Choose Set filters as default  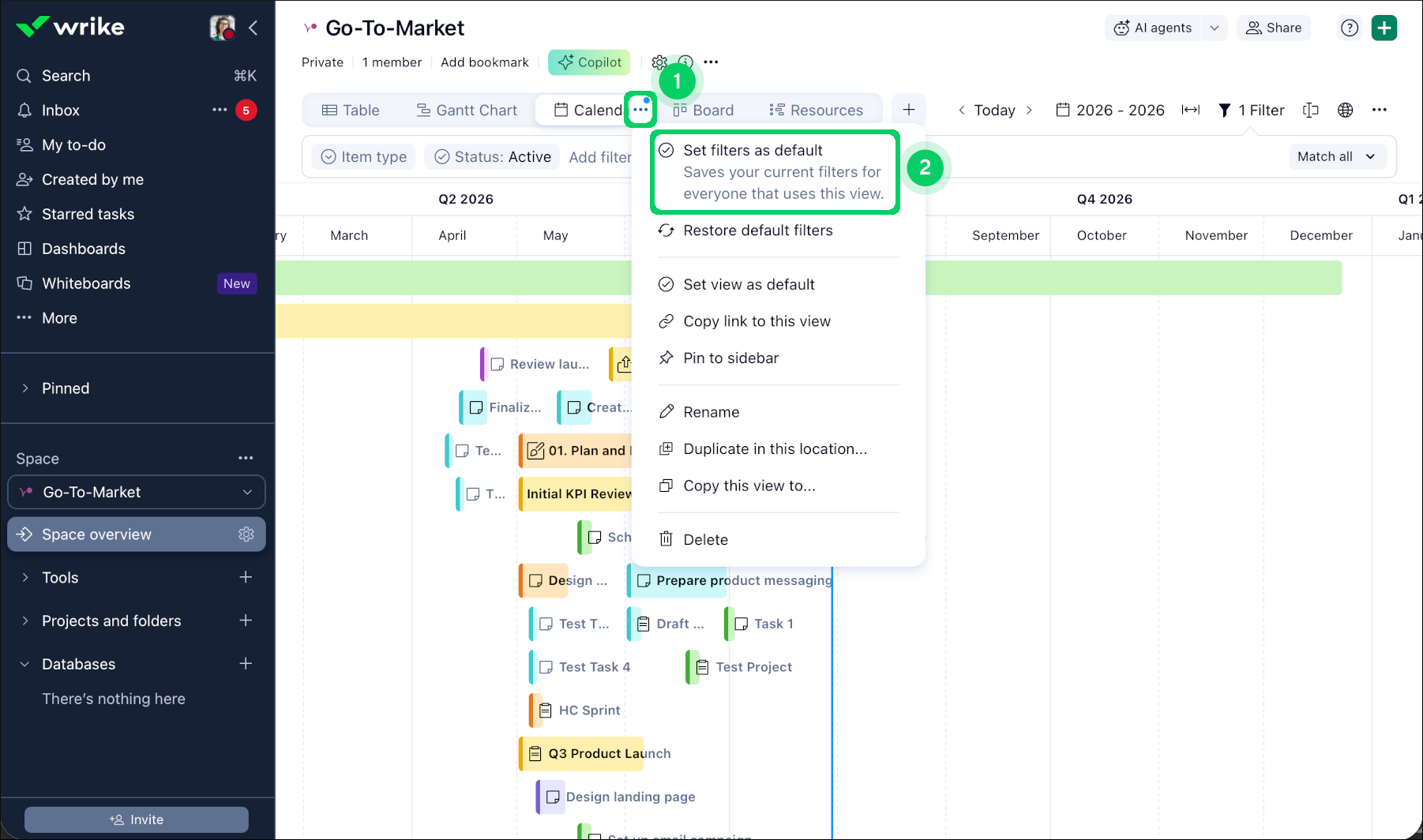click(775, 172)
